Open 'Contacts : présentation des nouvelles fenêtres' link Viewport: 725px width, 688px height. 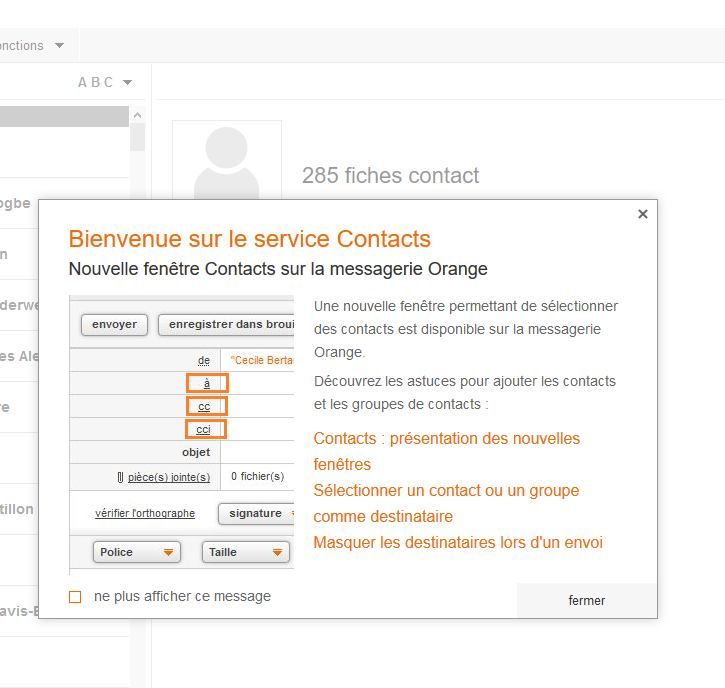(446, 451)
